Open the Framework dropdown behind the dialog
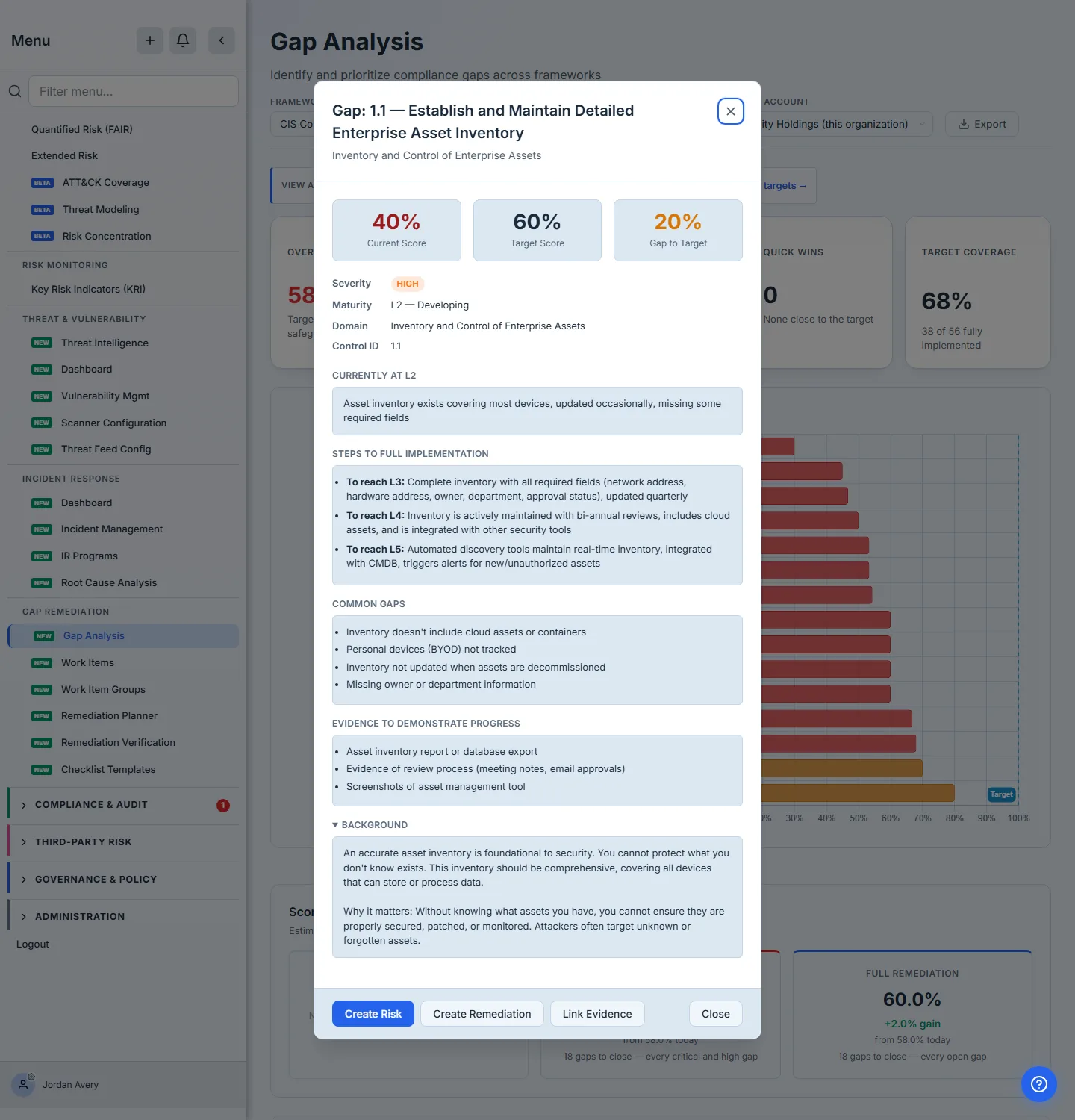 (293, 124)
